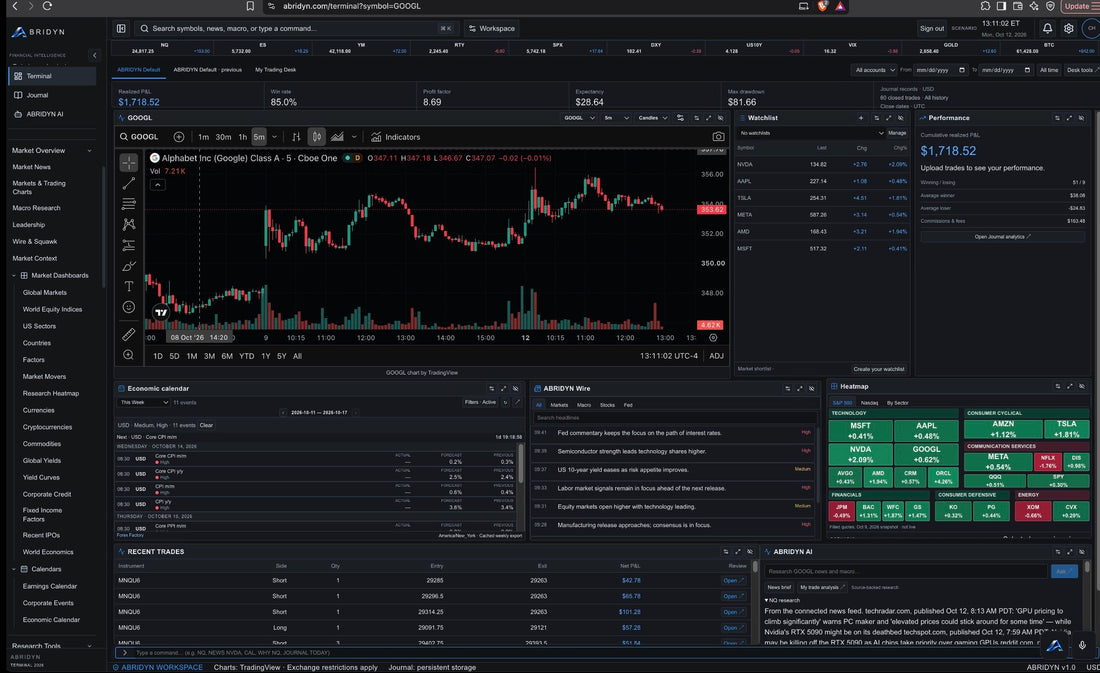Open the GOOGL symbol dropdown in panel header
Viewport: 1100px width, 673px height.
(579, 118)
